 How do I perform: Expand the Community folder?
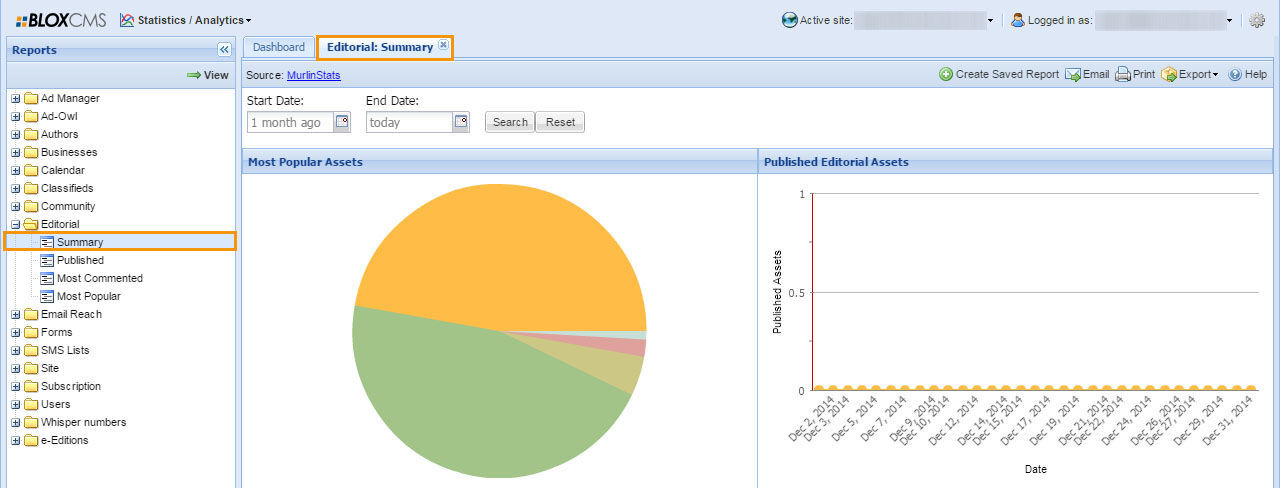(16, 206)
